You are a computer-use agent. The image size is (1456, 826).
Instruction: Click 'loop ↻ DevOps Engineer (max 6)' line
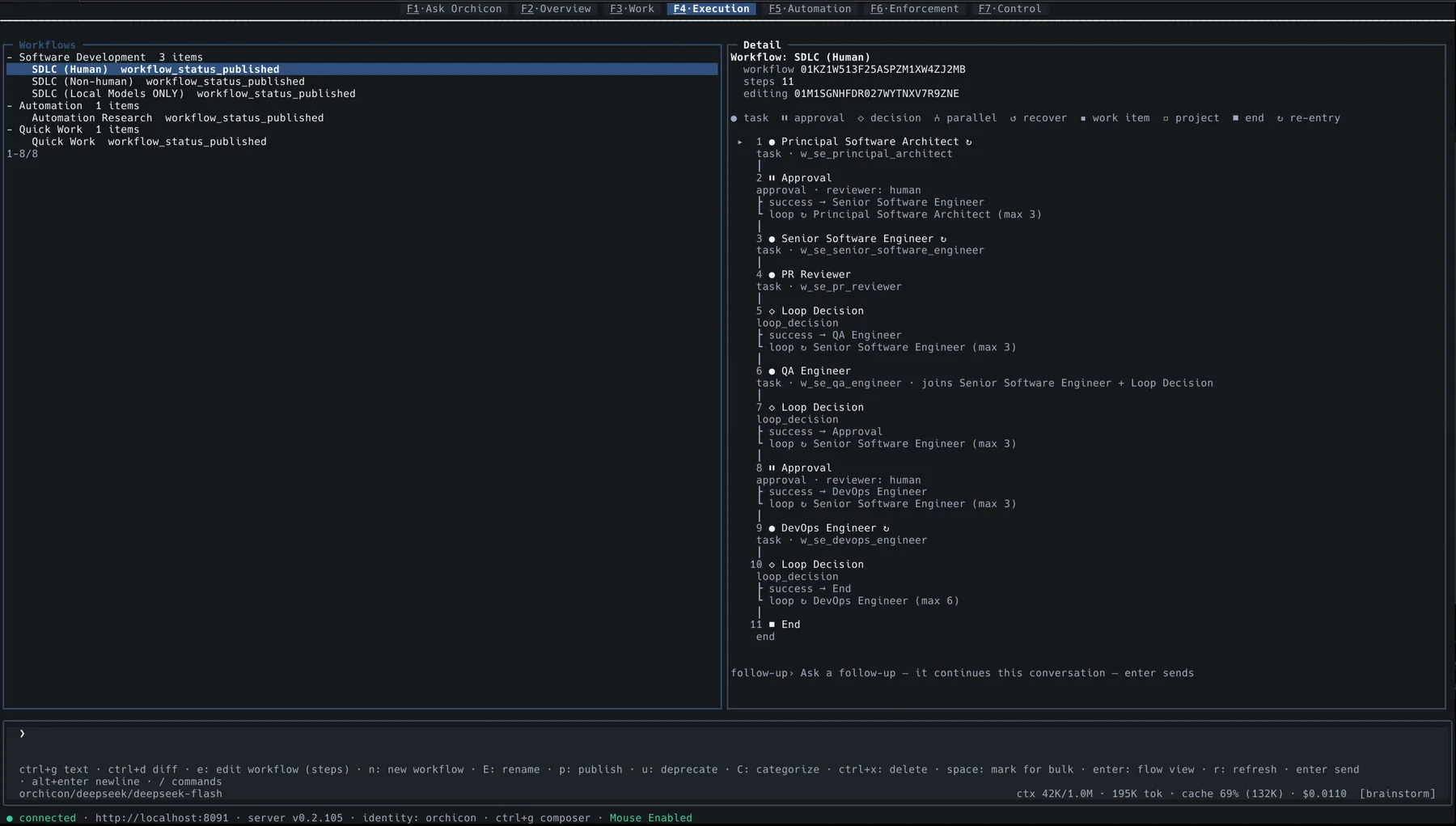pyautogui.click(x=864, y=601)
